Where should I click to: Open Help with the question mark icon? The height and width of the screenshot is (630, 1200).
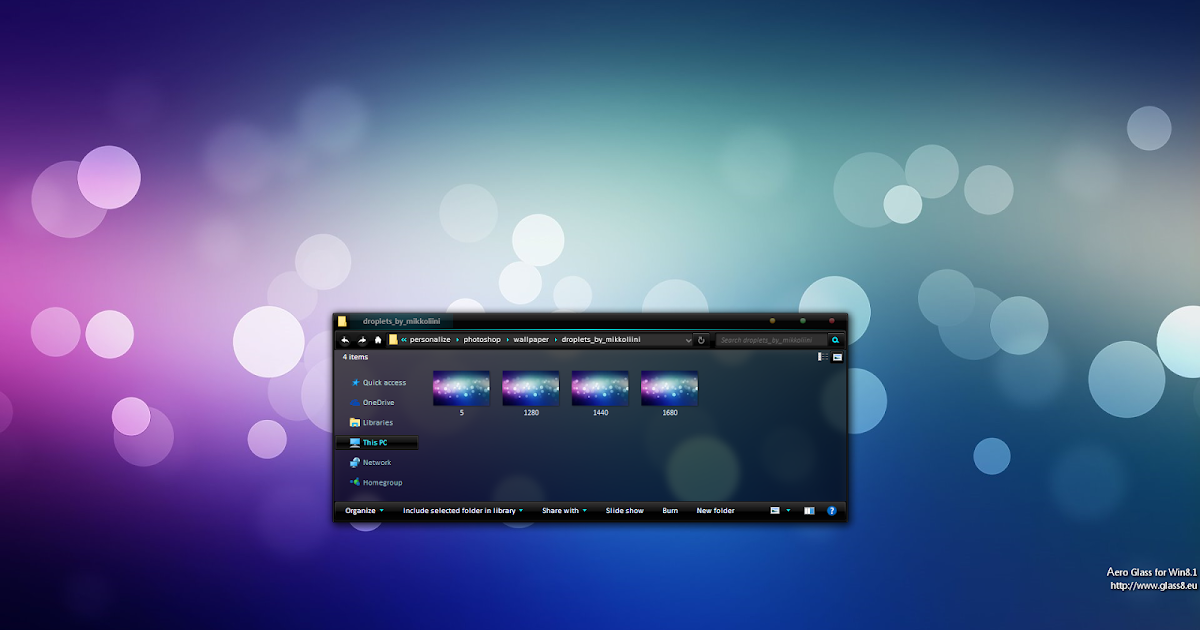[x=831, y=510]
